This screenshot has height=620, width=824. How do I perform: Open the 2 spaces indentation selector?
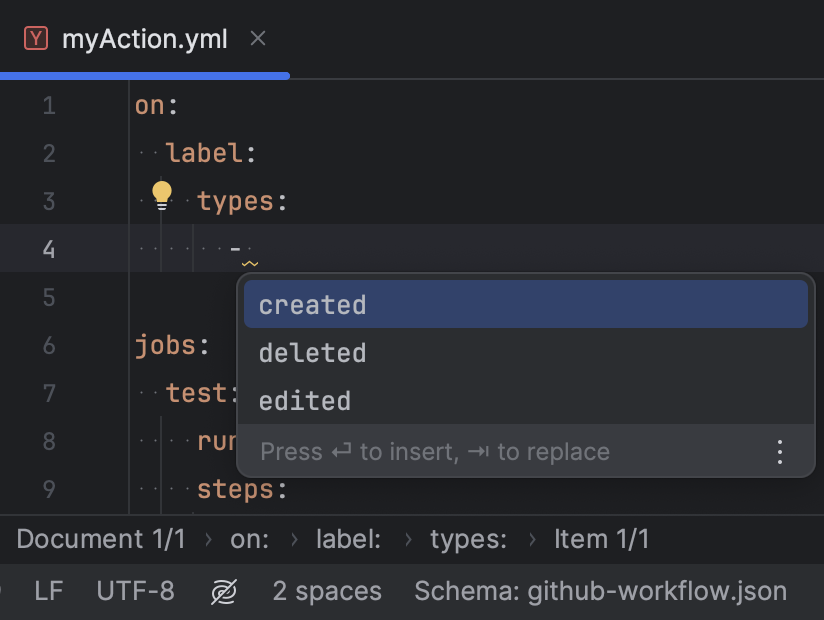[327, 591]
